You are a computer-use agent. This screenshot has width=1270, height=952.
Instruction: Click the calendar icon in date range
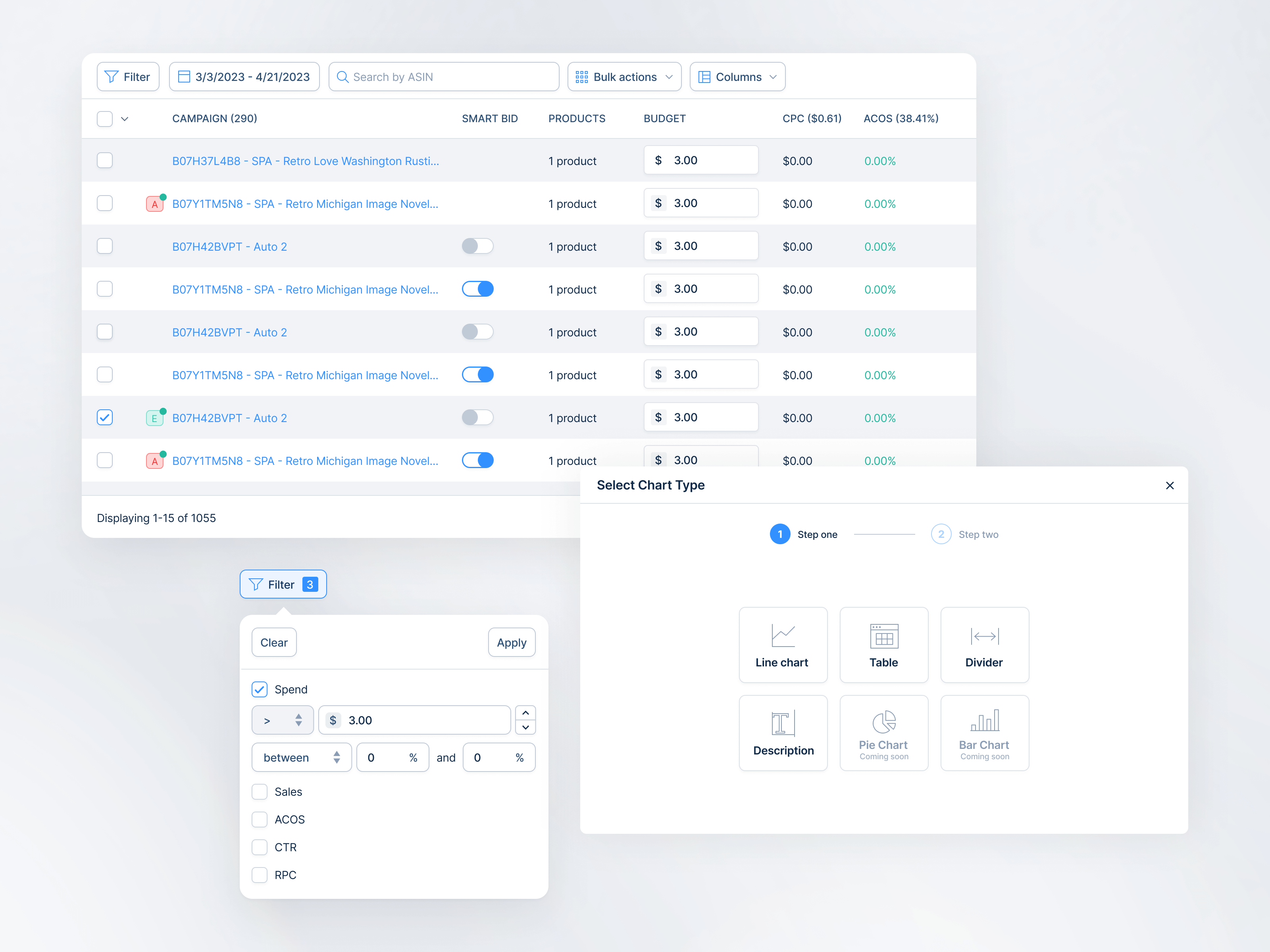(184, 77)
